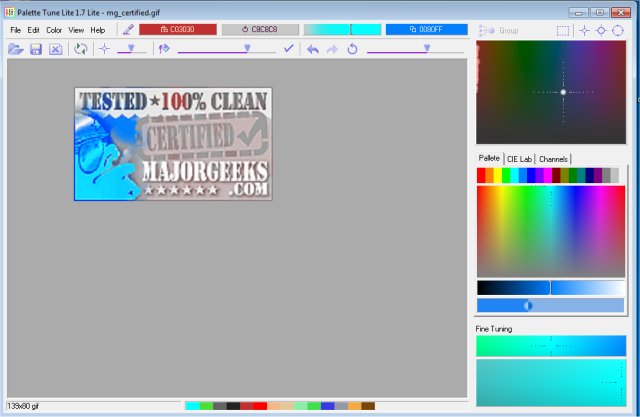Maximize the Palette Tune Lite window
Viewport: 640px width, 417px height.
(600, 13)
